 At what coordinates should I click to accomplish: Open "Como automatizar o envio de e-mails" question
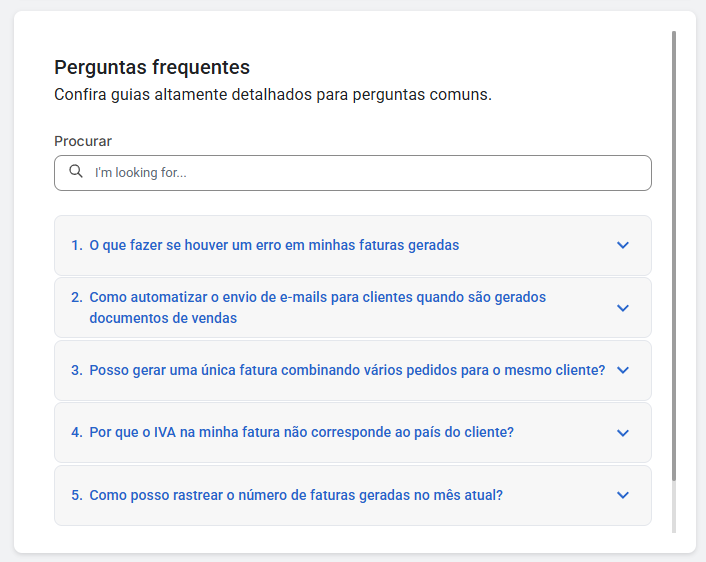[317, 298]
